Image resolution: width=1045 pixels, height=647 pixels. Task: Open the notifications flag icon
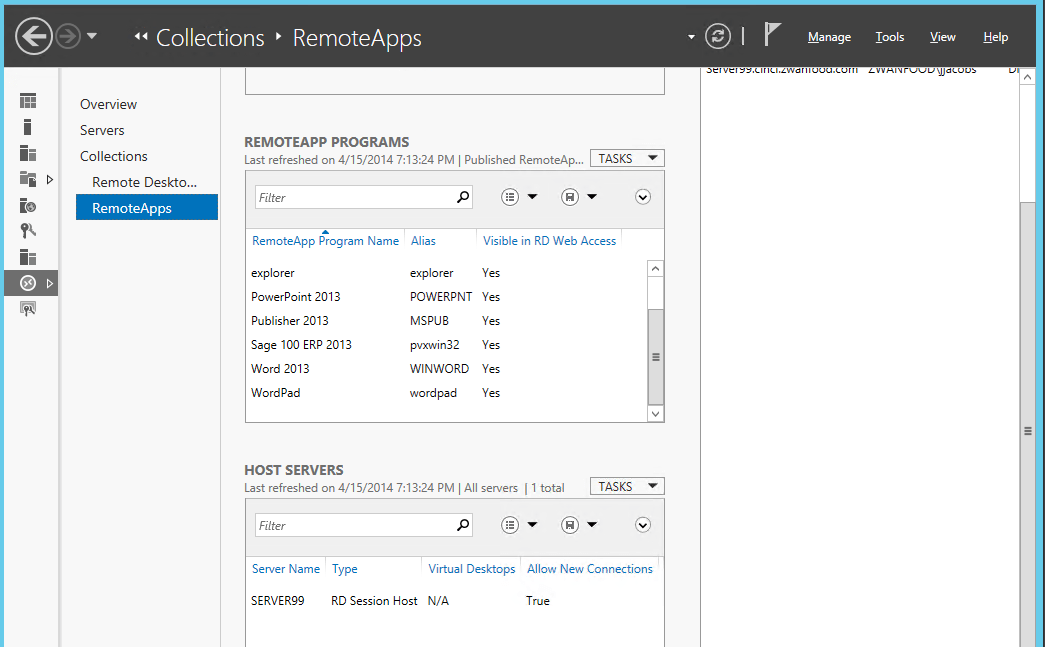772,35
